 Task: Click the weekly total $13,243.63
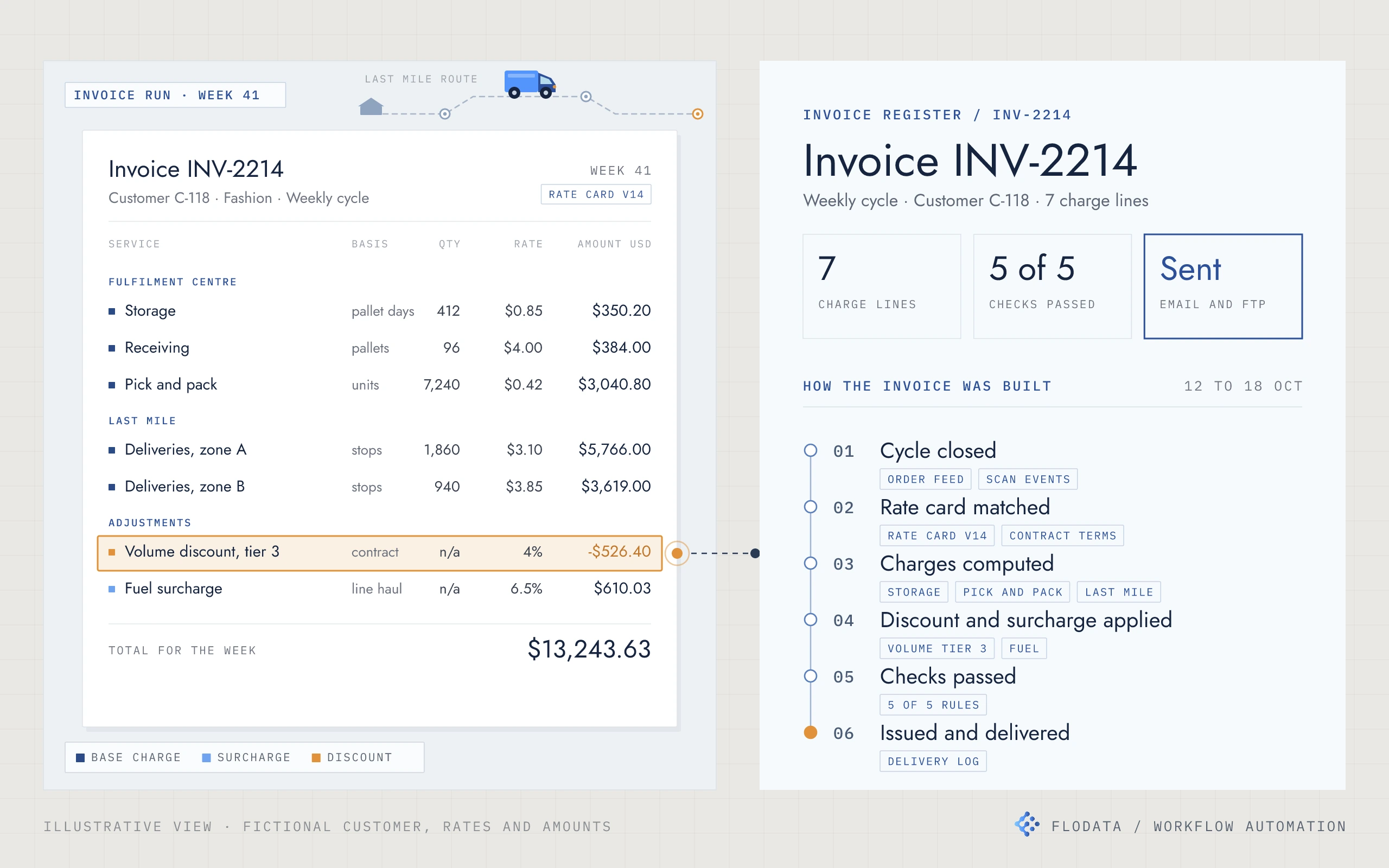[x=589, y=649]
